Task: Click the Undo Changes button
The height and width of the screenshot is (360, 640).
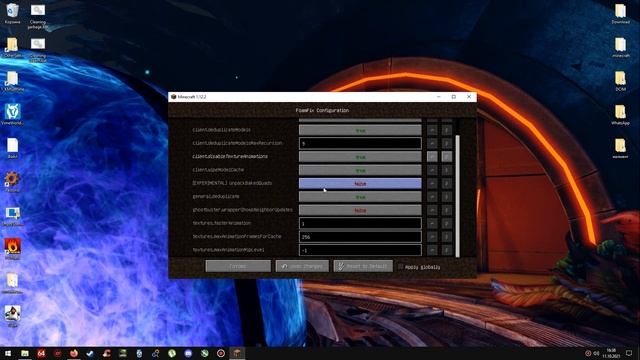Action: click(x=302, y=266)
